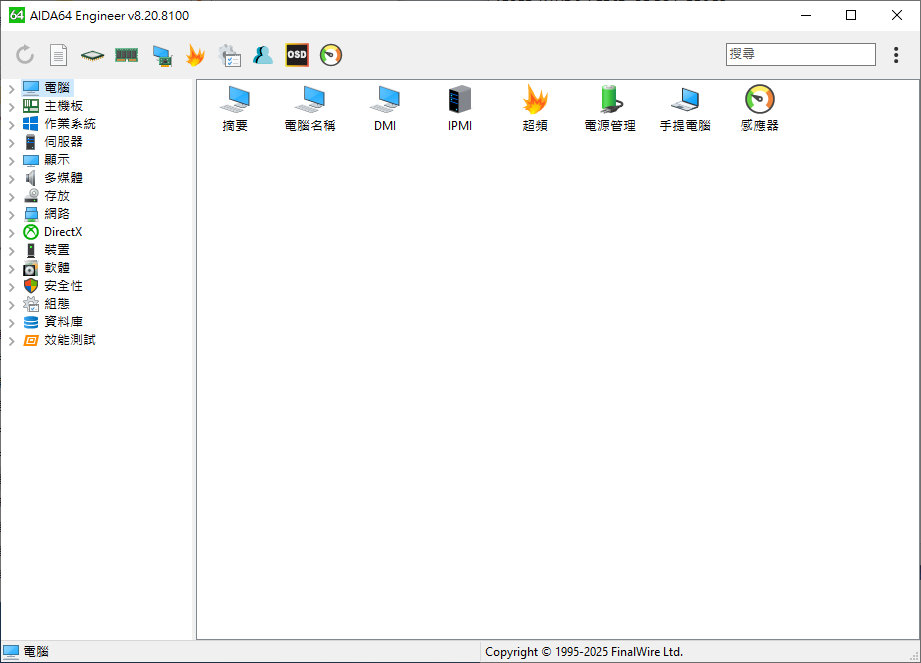Open the three-dot more options menu
Screen dimensions: 921x663
[x=896, y=55]
